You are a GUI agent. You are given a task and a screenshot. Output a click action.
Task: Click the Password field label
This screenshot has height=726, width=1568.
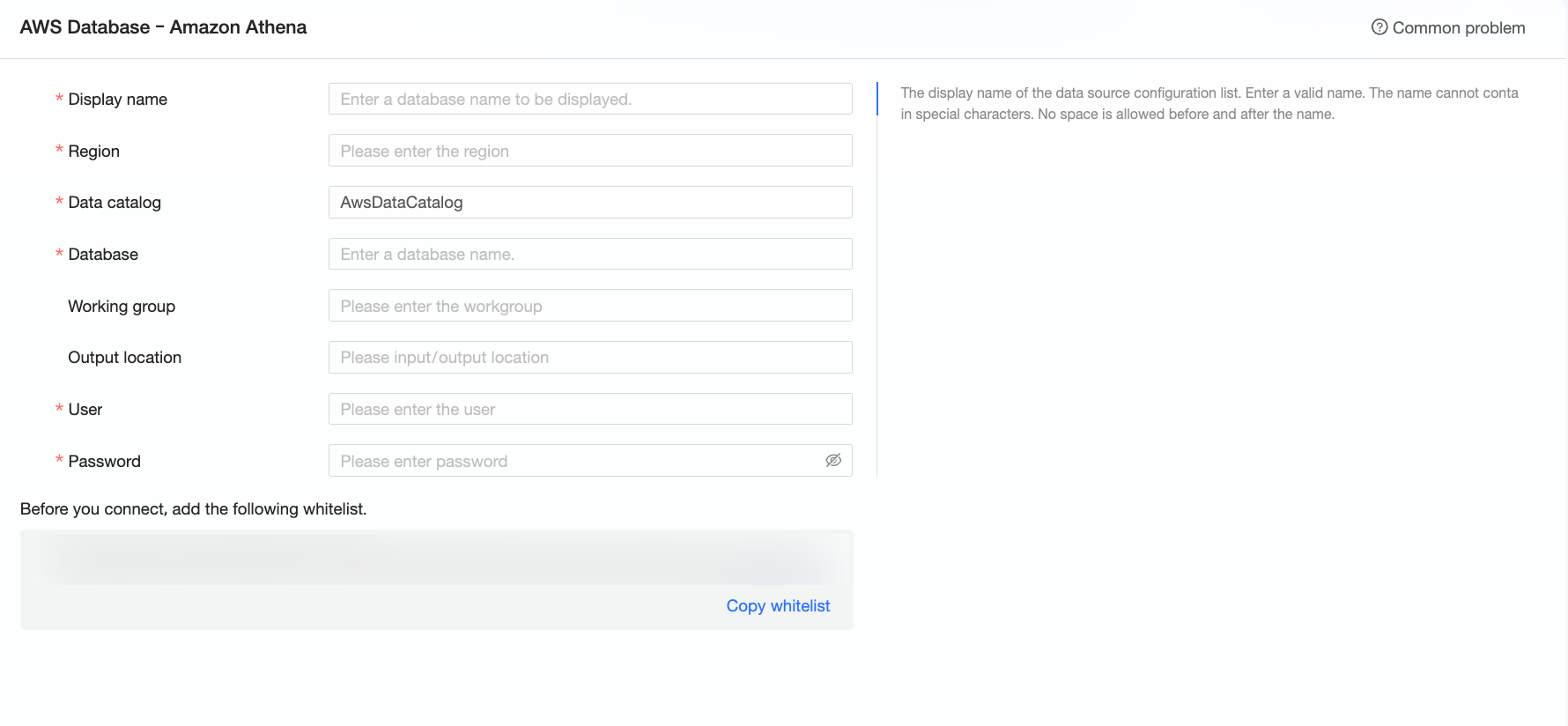104,462
